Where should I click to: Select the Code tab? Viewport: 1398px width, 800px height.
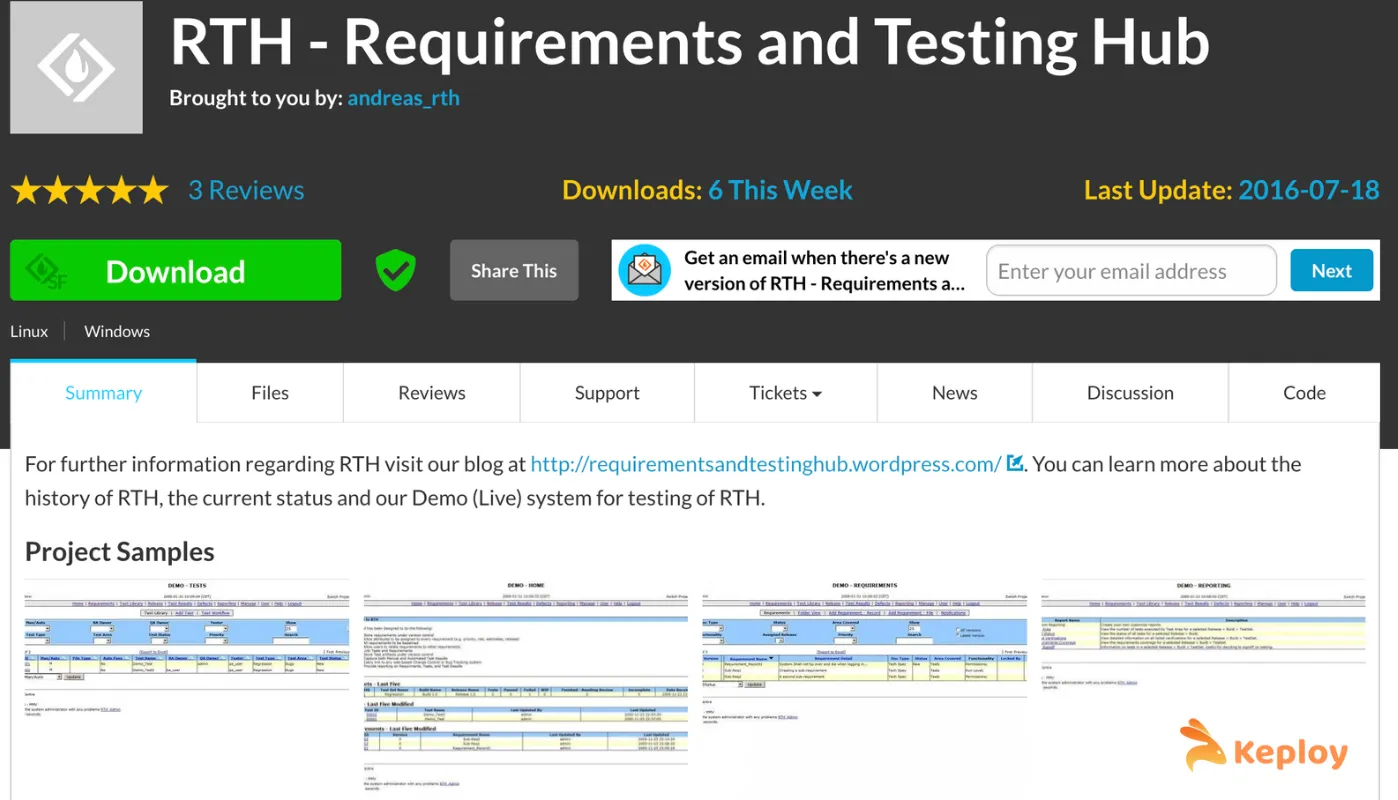(x=1304, y=393)
